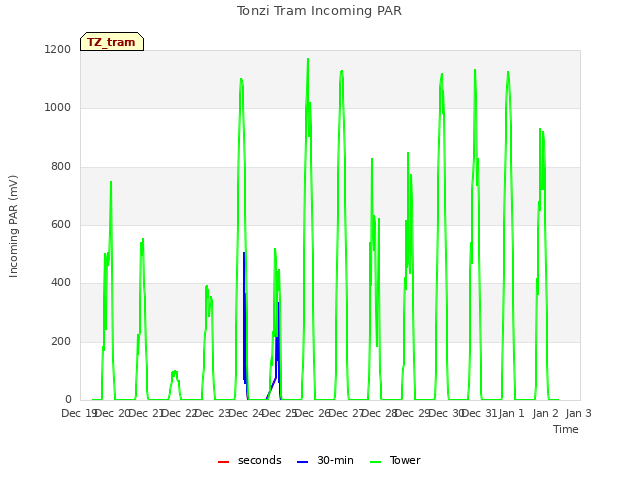The image size is (640, 480).
Task: Click the y-axis tick value 200
Action: (61, 341)
